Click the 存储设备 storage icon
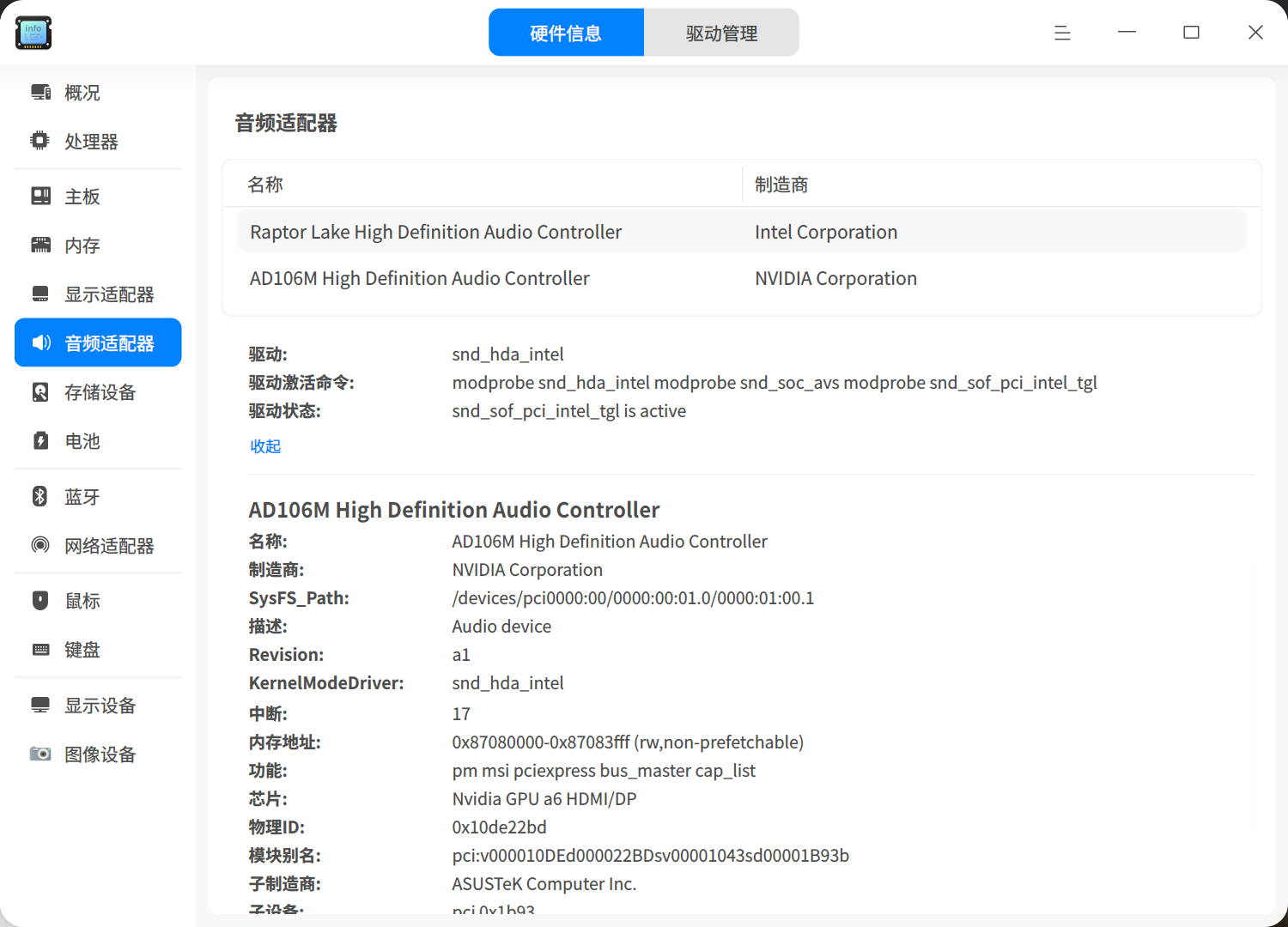Screen dimensions: 1288x927 point(40,391)
